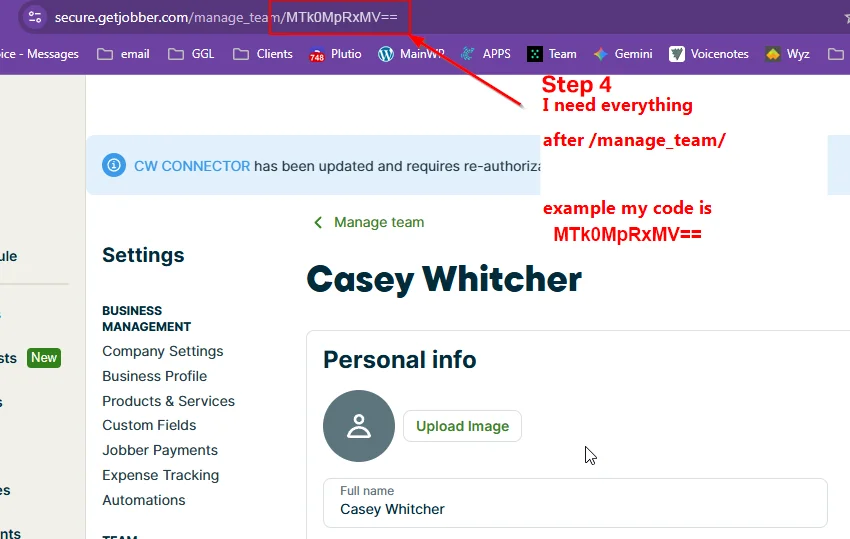Go back to Manage team
This screenshot has width=850, height=539.
[369, 222]
